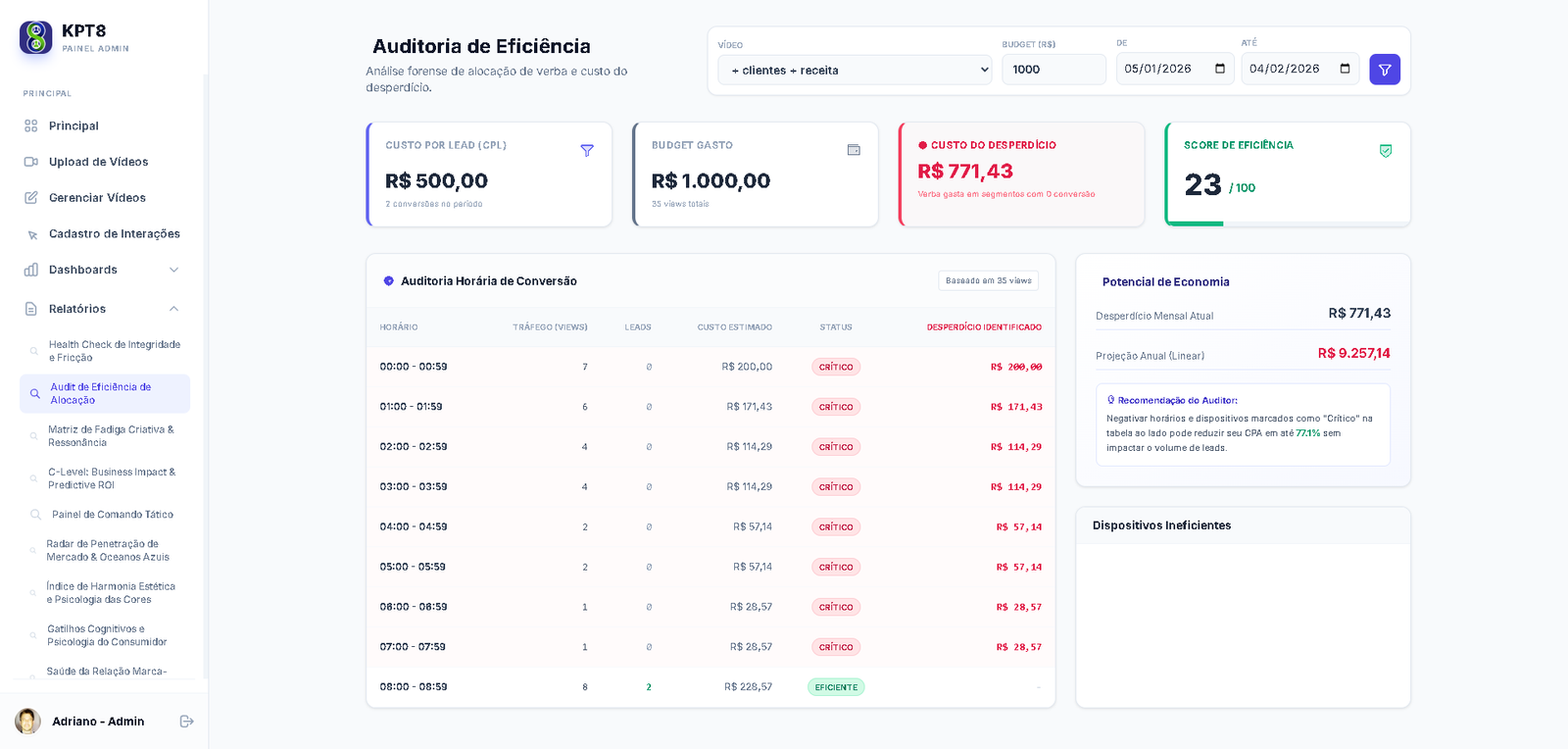Click the Crítico badge for 00:00 - 00:59

pos(835,367)
